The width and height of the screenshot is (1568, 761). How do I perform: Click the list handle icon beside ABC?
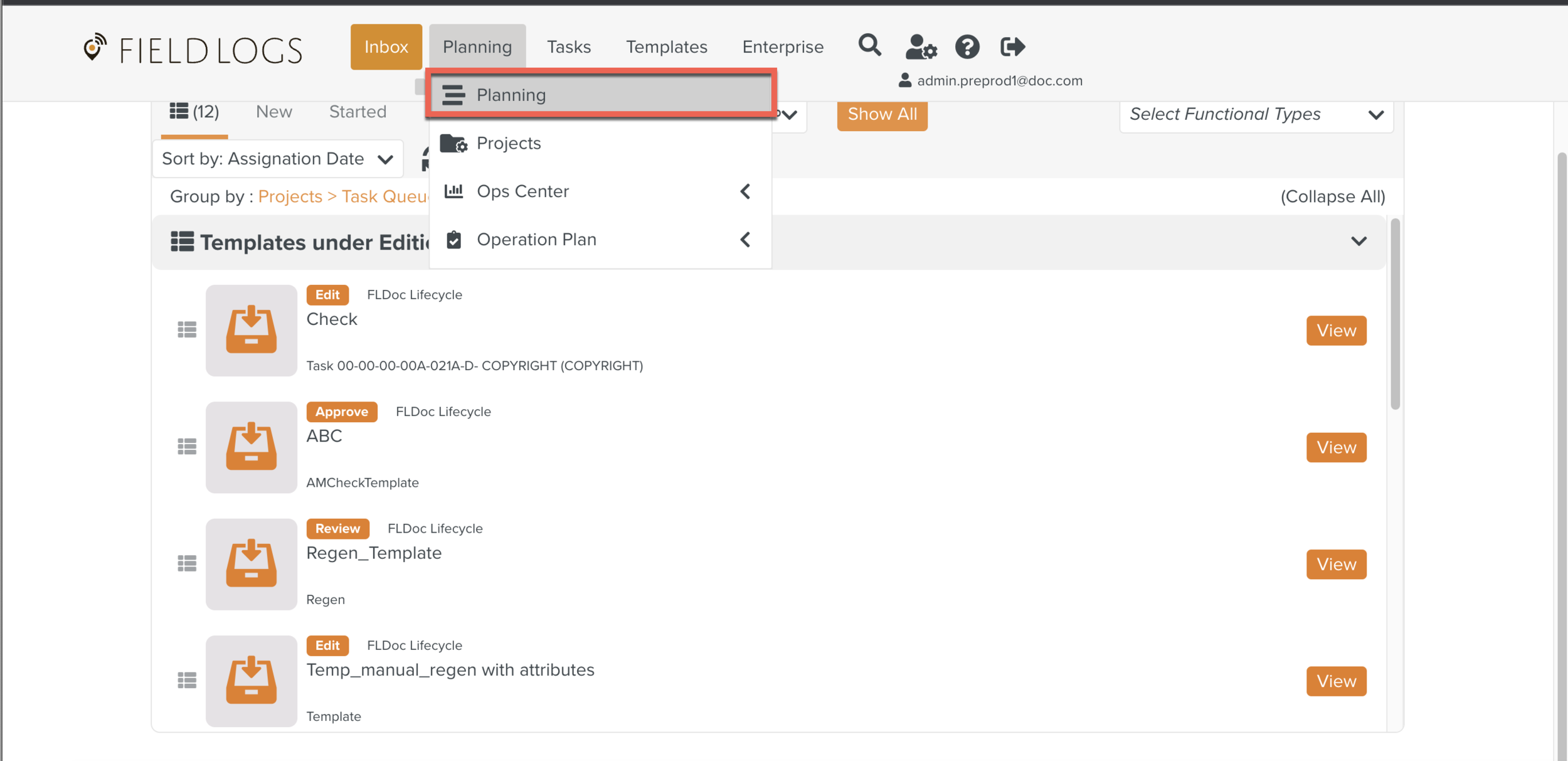(x=187, y=447)
